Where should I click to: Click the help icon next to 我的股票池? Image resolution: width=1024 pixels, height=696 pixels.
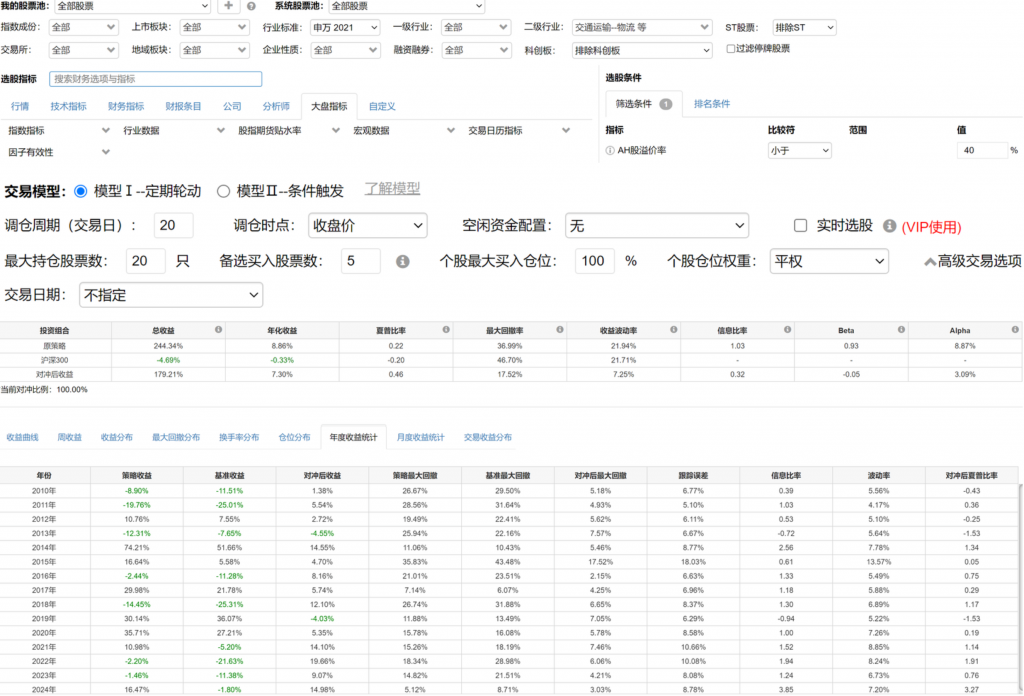(x=251, y=6)
